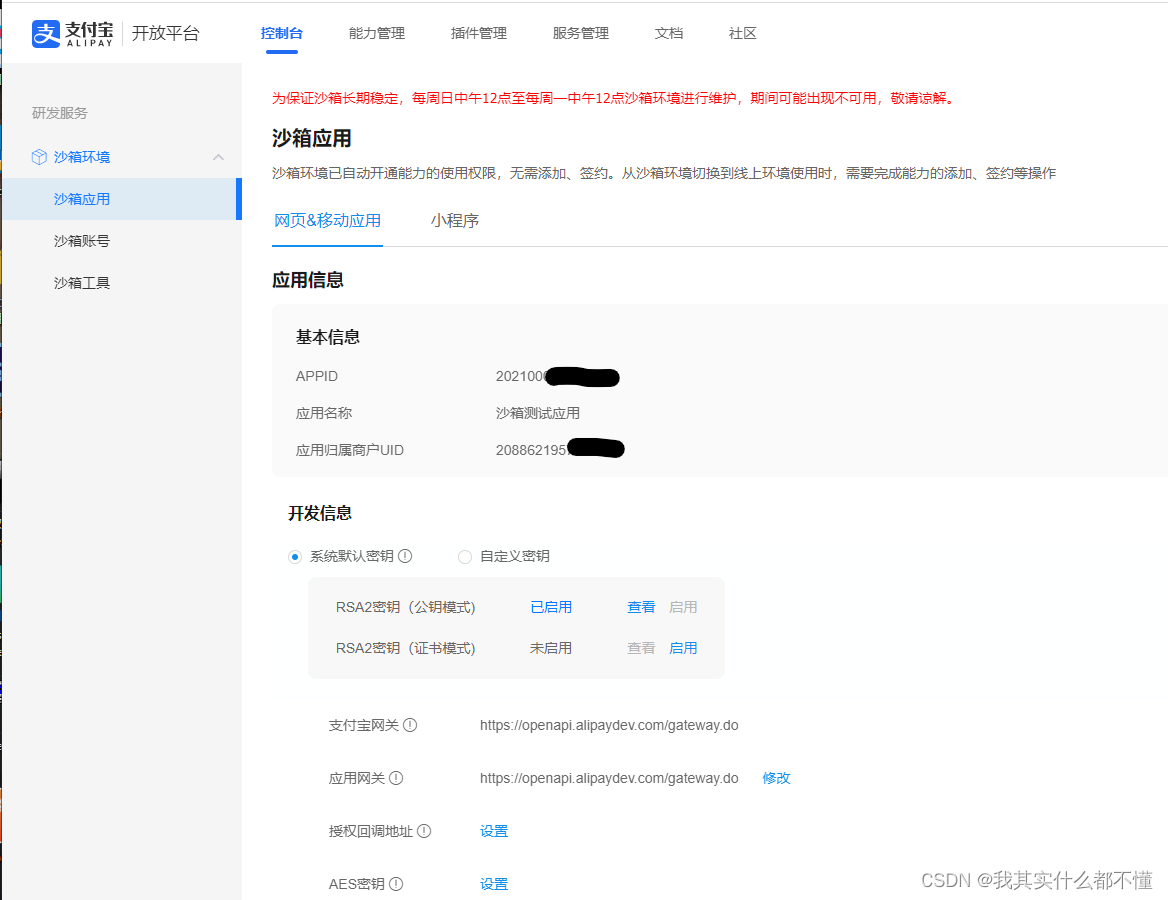Click the 支付宝网关 URL text

tap(609, 725)
